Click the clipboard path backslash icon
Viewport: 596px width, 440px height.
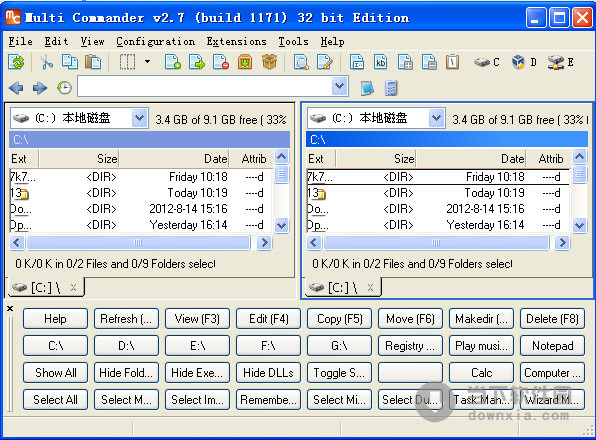tap(452, 62)
